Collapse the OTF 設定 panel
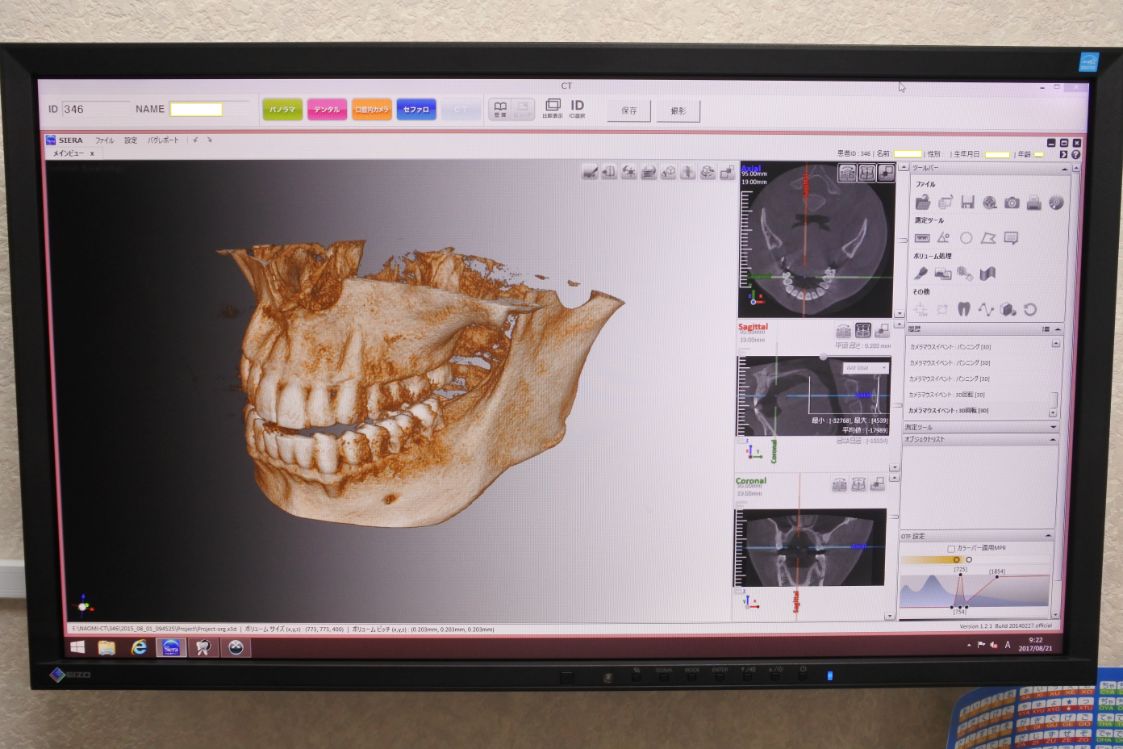Viewport: 1123px width, 749px height. coord(1048,536)
